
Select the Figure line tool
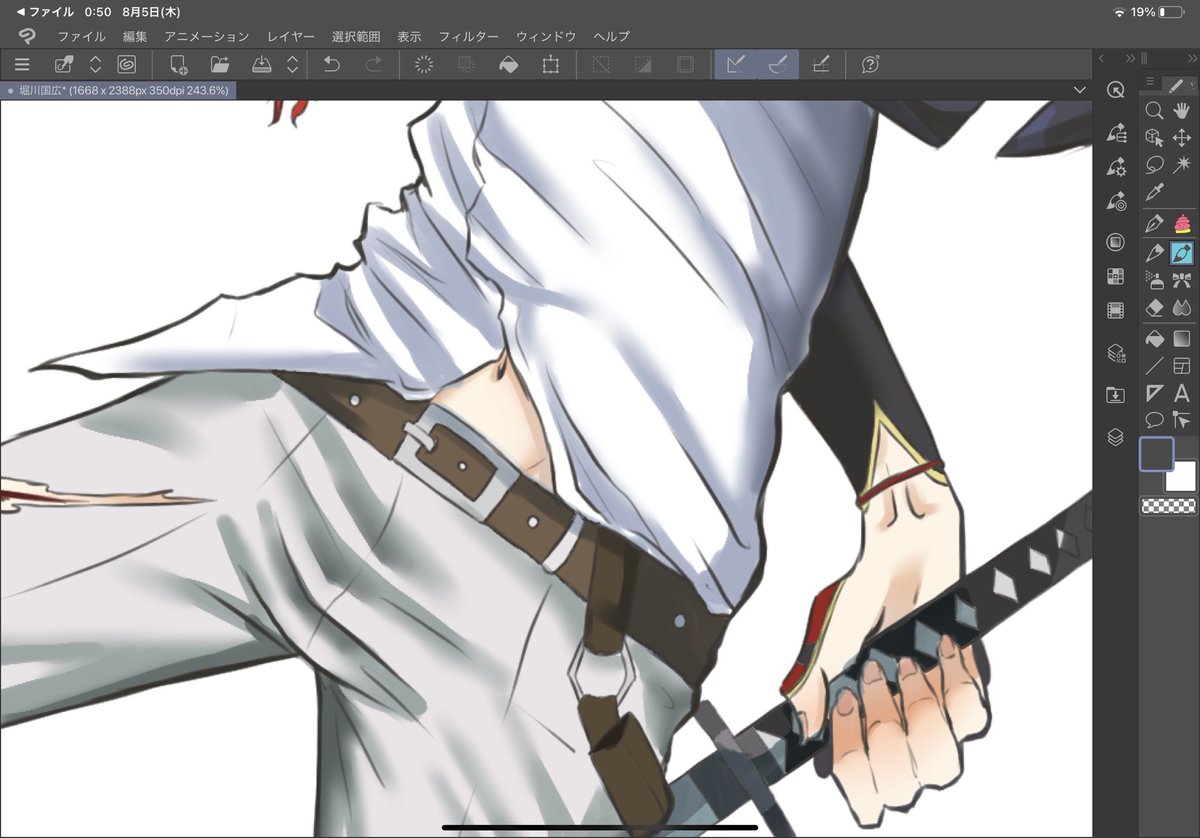[x=1154, y=366]
